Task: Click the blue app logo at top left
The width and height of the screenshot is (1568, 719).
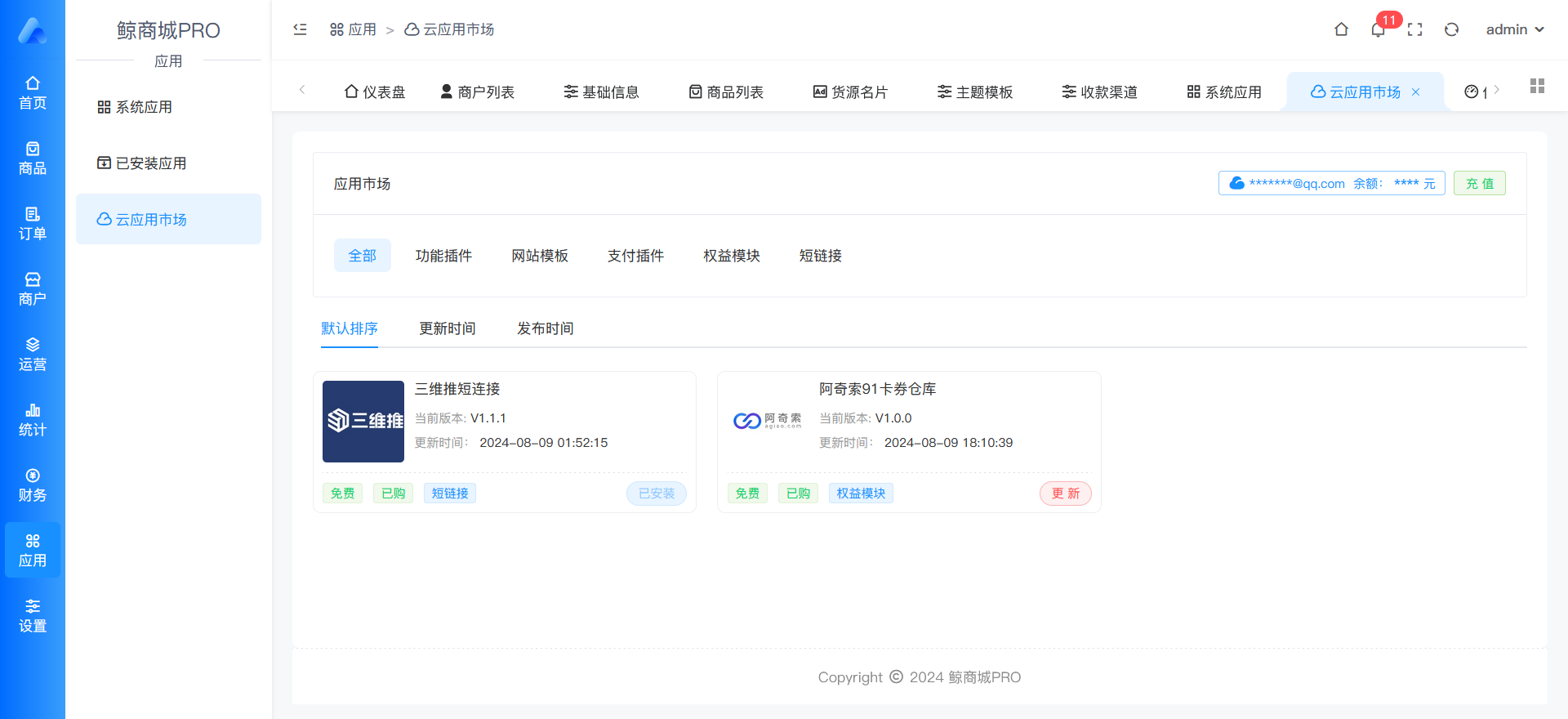Action: [x=33, y=31]
